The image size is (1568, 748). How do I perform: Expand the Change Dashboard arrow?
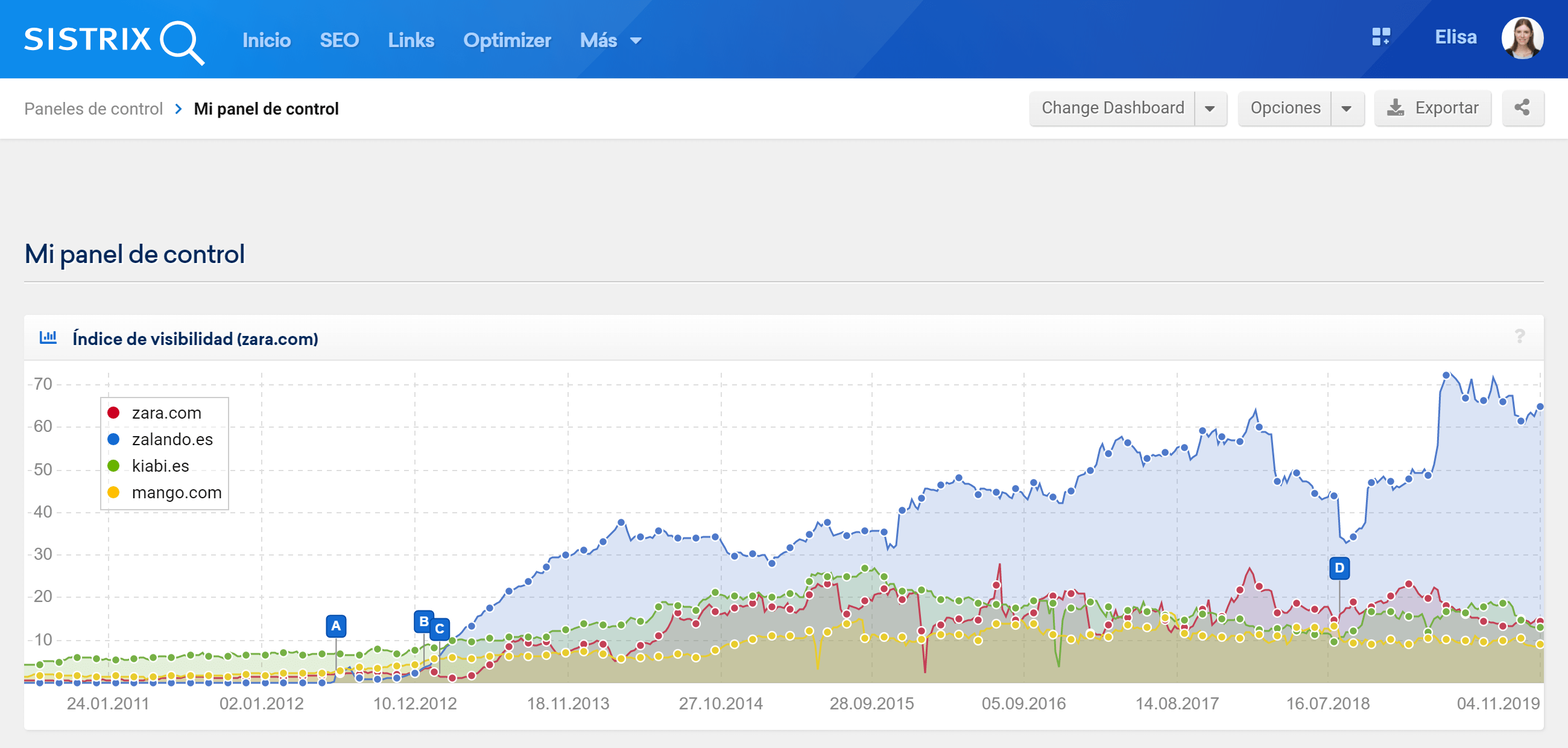1210,109
